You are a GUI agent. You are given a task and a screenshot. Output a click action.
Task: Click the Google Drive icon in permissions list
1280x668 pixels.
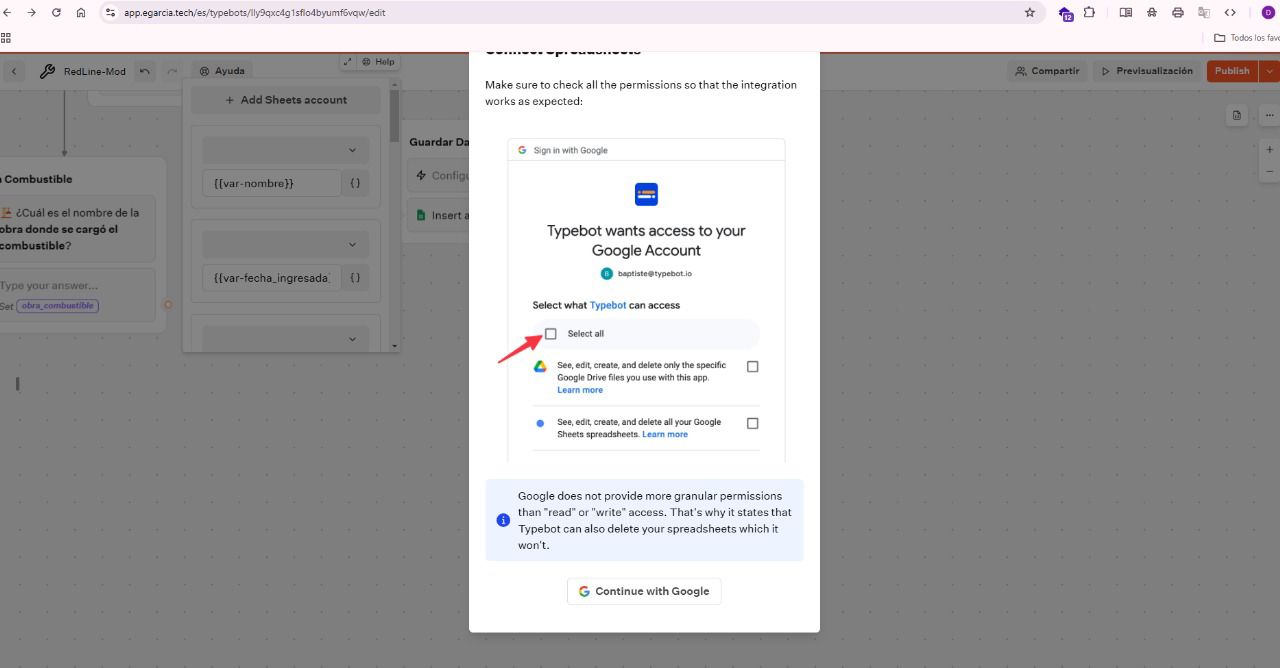[x=540, y=367]
